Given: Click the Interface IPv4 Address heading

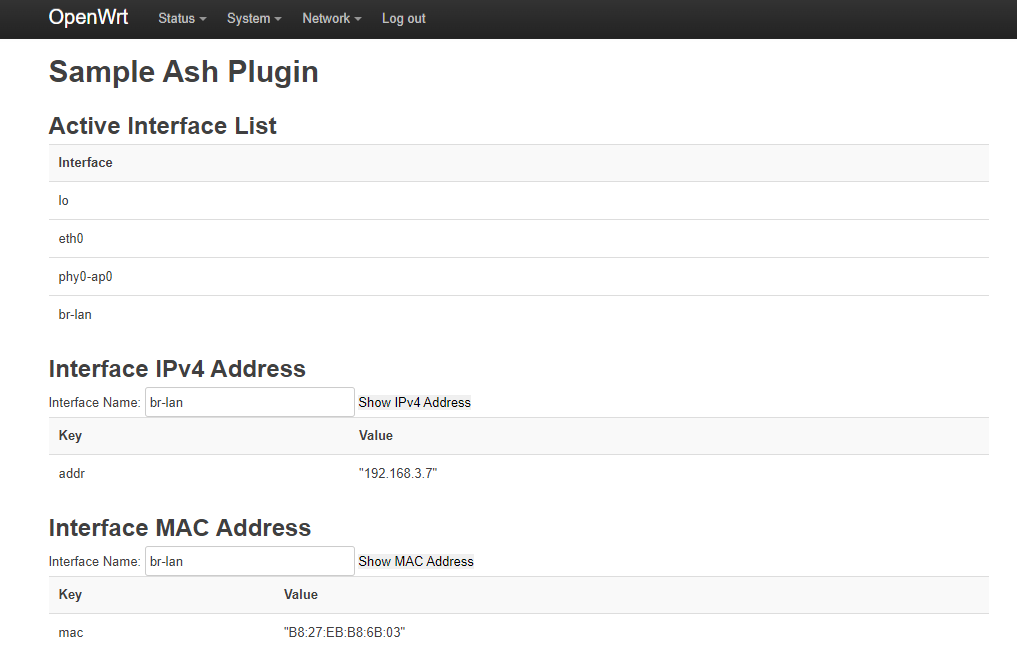Looking at the screenshot, I should (177, 369).
